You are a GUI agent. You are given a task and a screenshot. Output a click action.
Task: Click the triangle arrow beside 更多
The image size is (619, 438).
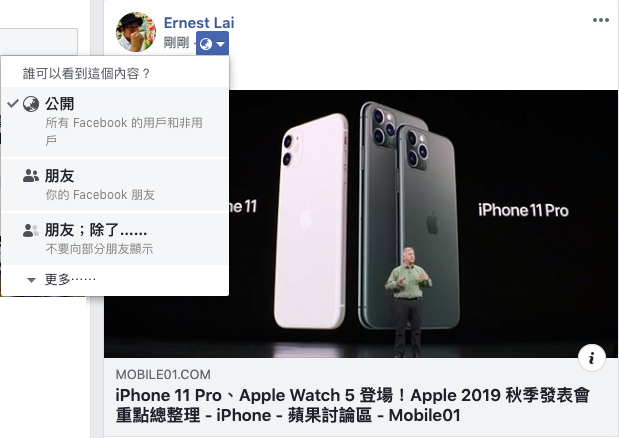click(32, 281)
